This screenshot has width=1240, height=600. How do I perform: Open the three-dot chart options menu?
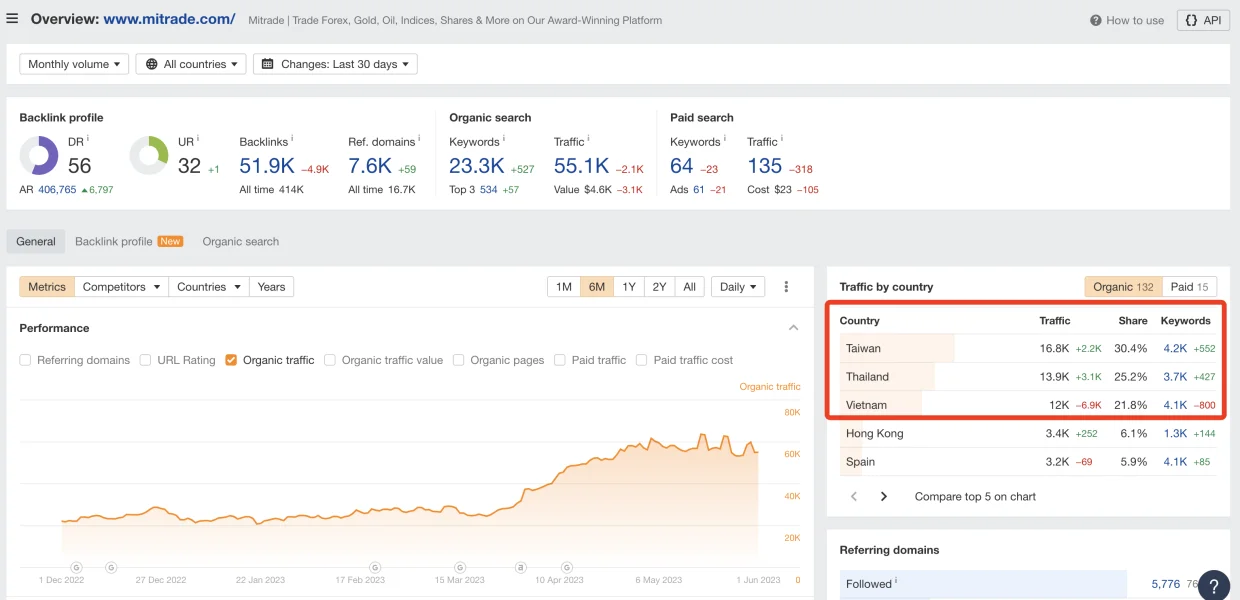(x=786, y=287)
